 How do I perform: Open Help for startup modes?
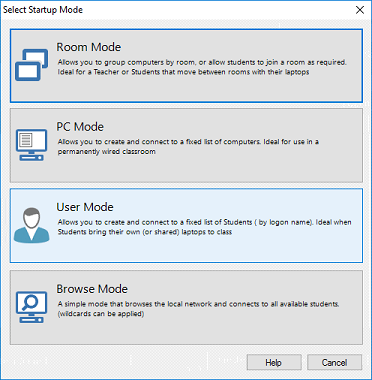point(274,362)
